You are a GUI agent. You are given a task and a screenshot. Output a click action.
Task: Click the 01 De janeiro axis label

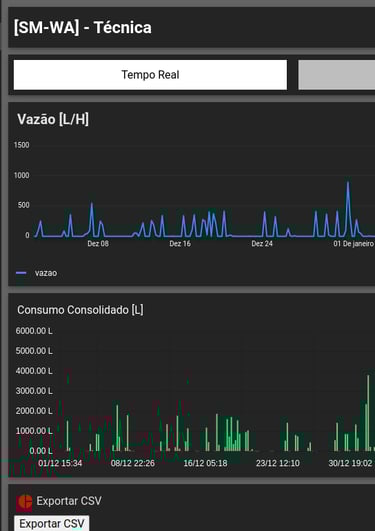tap(353, 243)
